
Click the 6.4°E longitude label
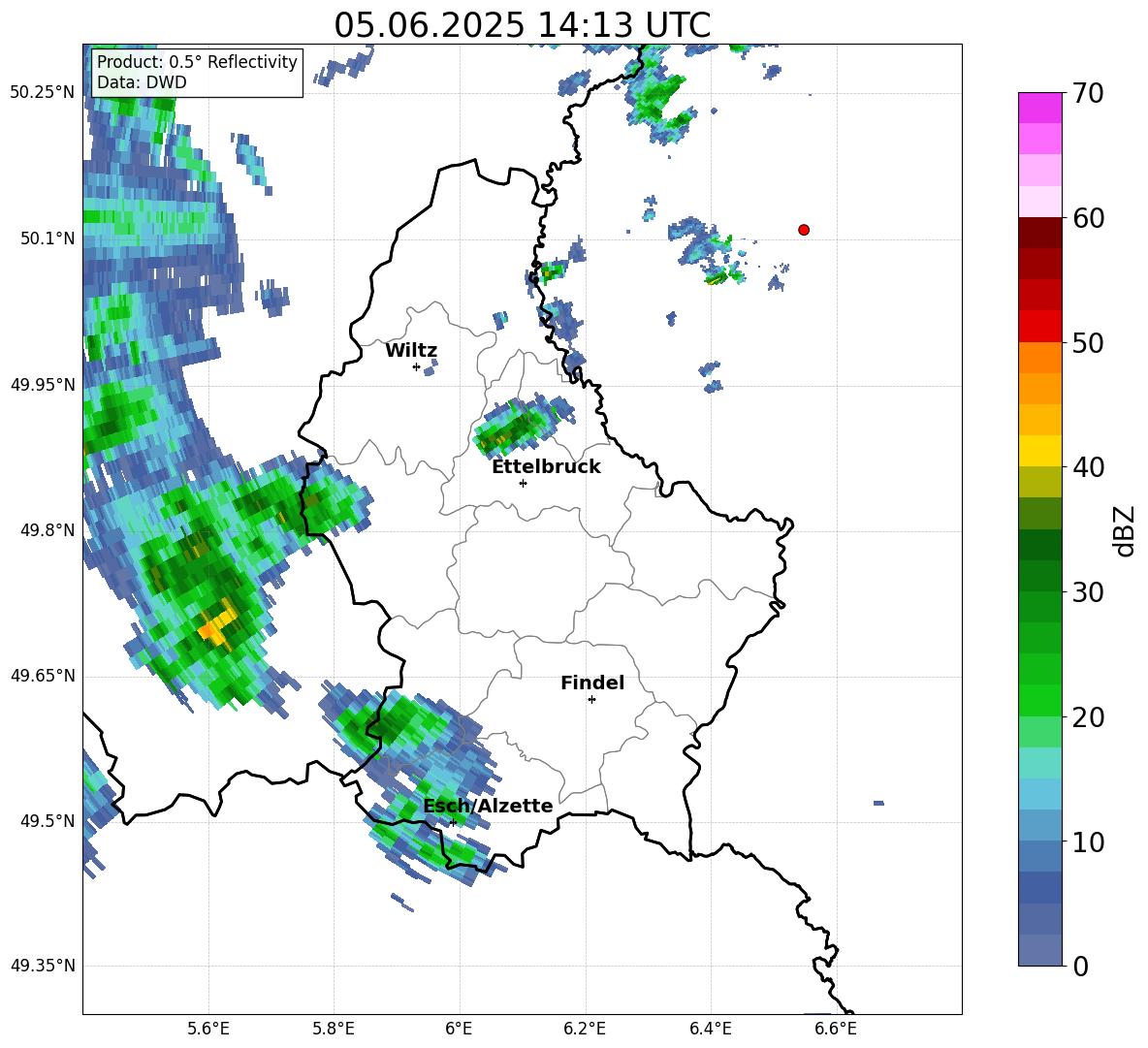[x=710, y=1029]
